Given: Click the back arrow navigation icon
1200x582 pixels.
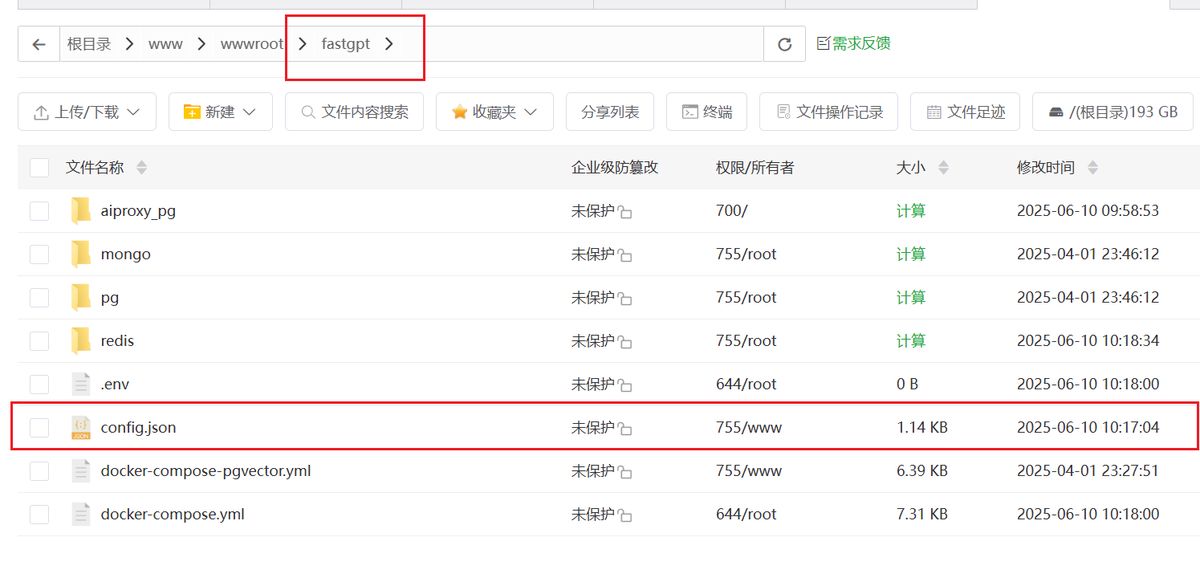Looking at the screenshot, I should [39, 44].
